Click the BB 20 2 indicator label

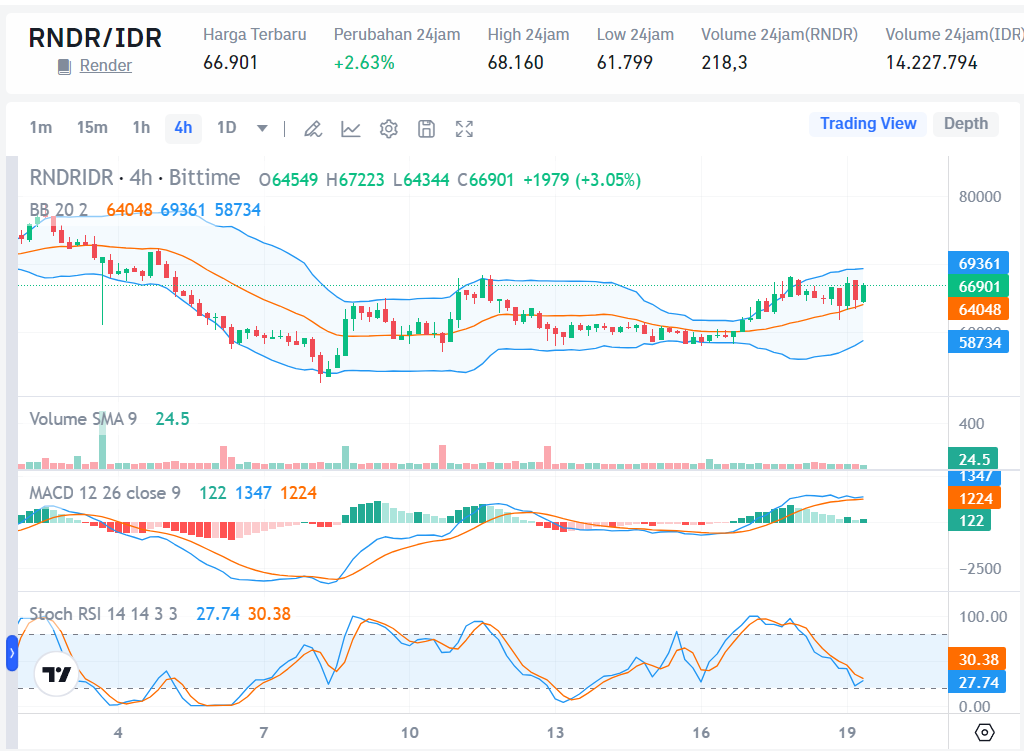click(58, 210)
